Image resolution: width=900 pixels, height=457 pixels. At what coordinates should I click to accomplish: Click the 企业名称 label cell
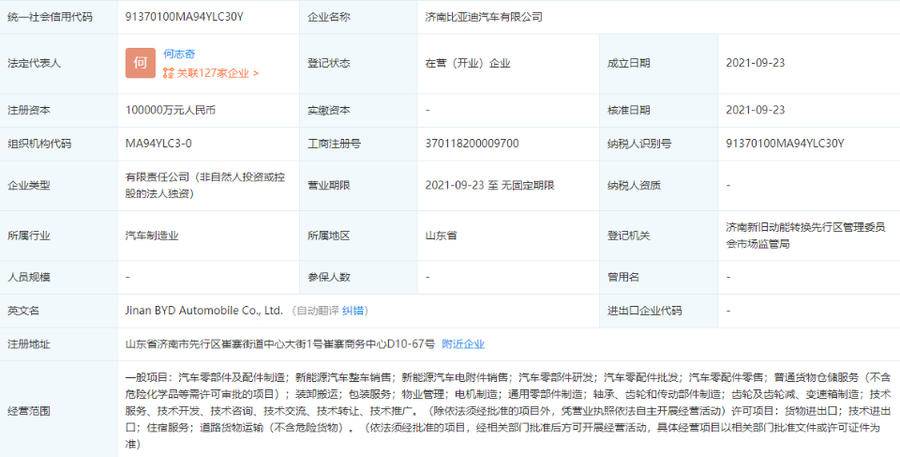[x=358, y=17]
